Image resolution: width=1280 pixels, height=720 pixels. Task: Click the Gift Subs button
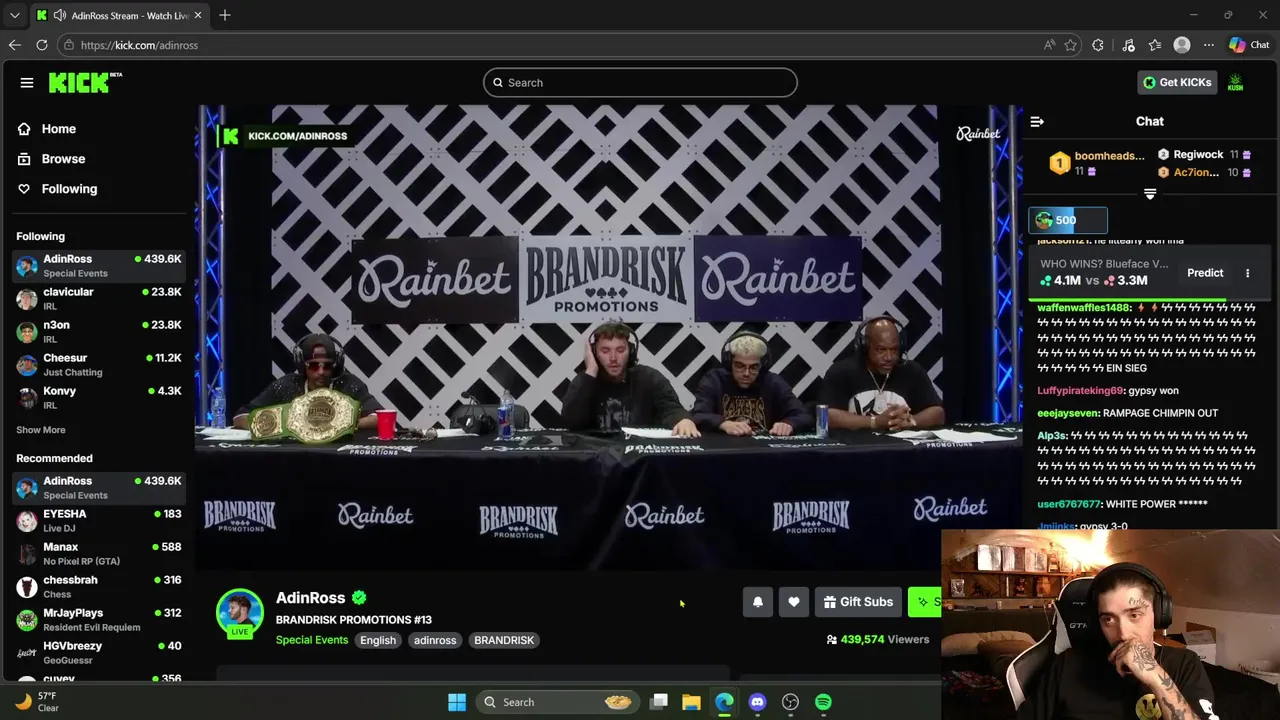coord(858,602)
